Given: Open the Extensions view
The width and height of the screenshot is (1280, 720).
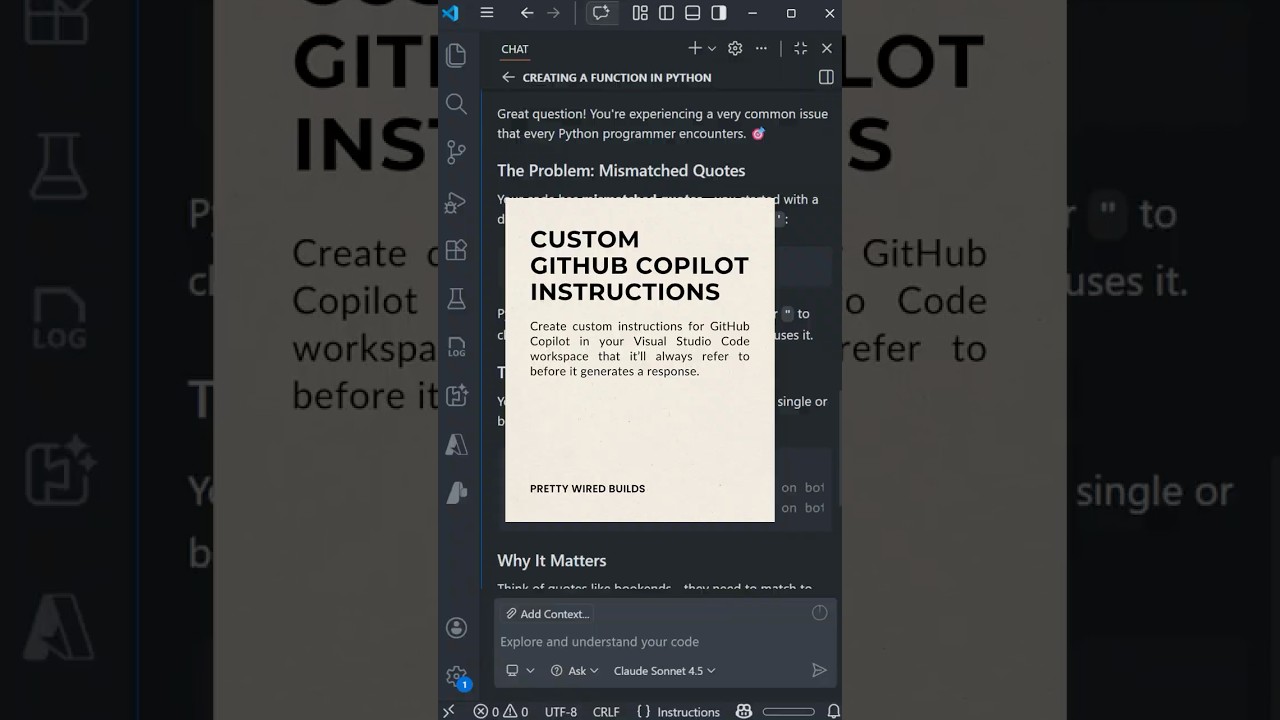Looking at the screenshot, I should (x=456, y=250).
